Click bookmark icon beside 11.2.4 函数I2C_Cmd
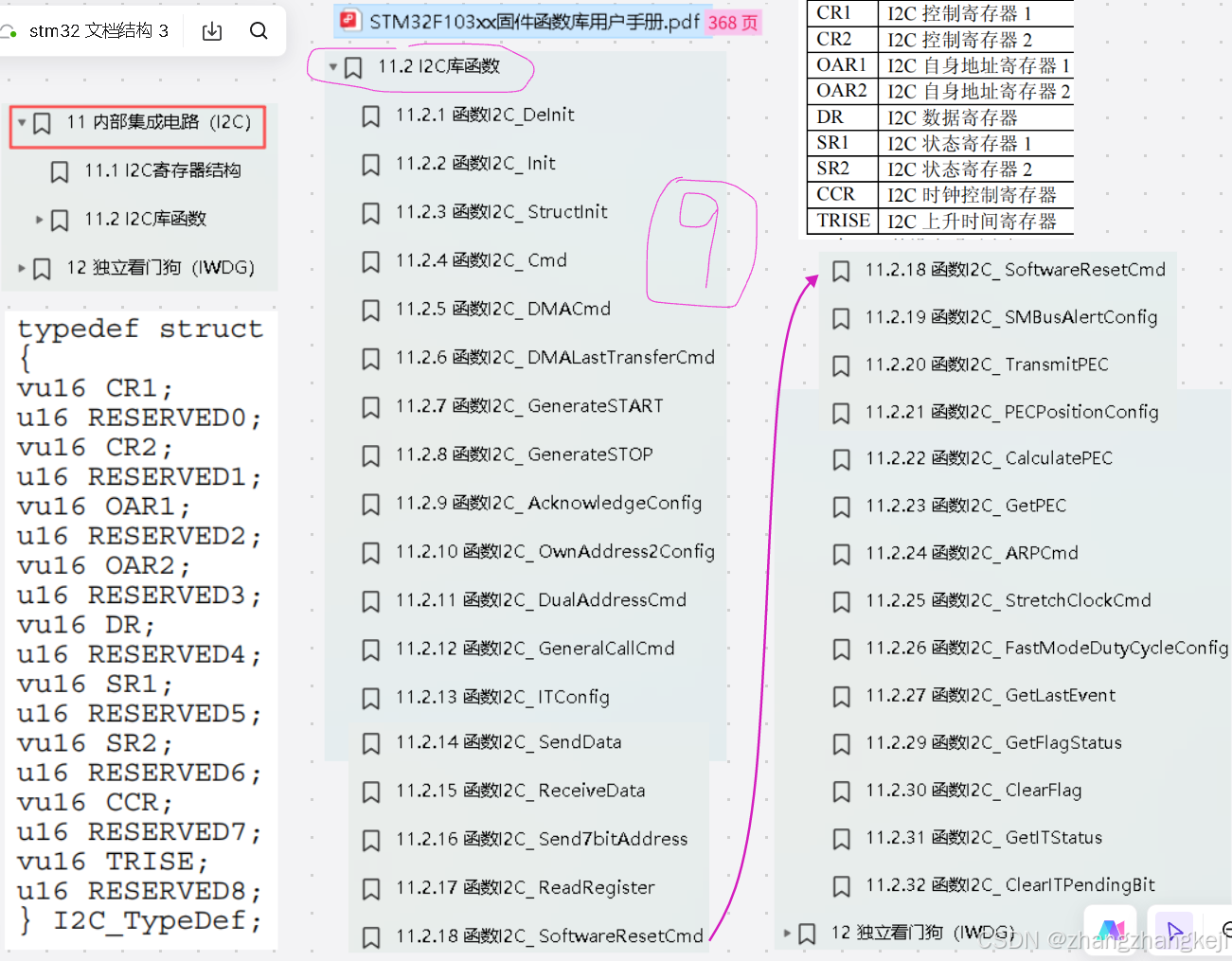1232x961 pixels. point(371,261)
